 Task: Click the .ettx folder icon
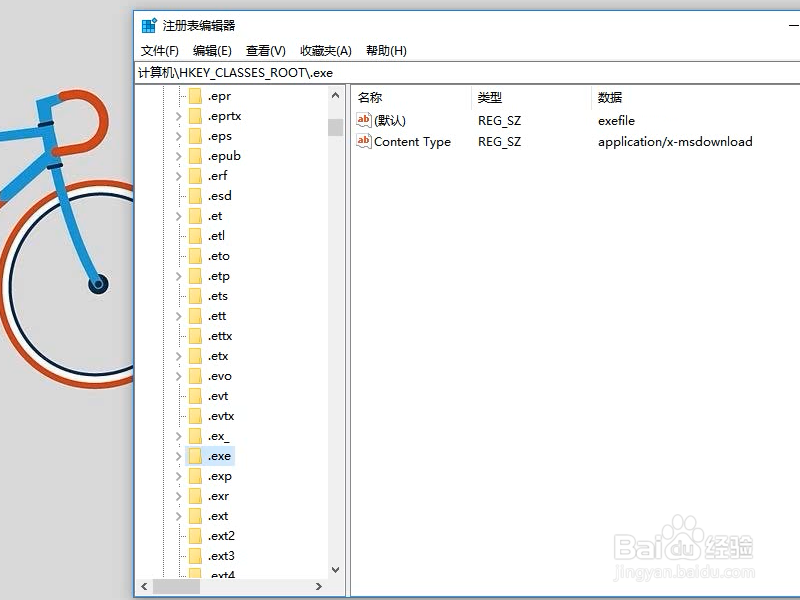(195, 336)
